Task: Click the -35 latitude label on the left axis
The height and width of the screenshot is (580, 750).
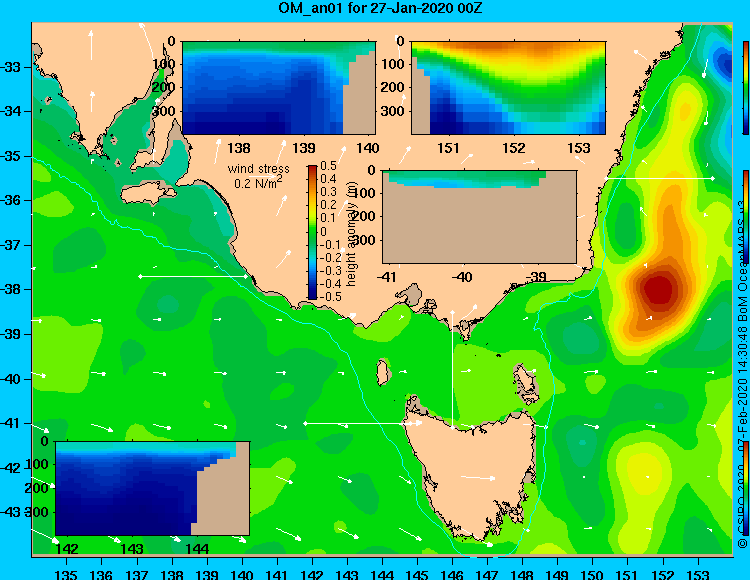Action: (x=11, y=156)
